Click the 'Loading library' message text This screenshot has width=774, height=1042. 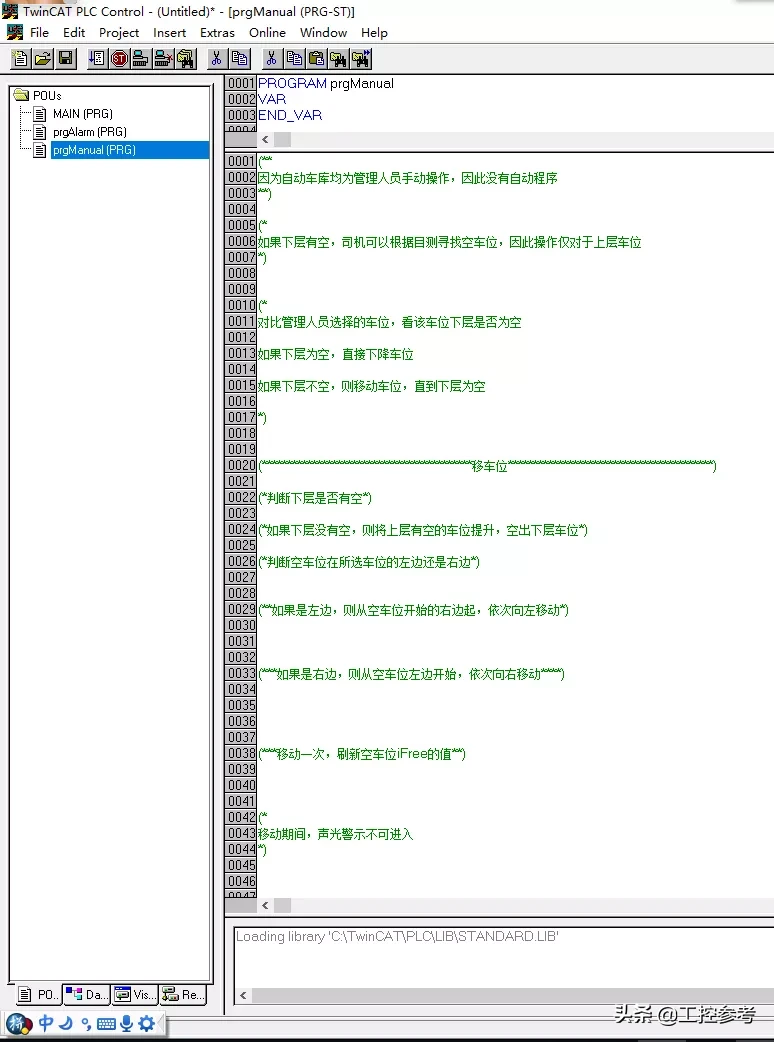[397, 936]
